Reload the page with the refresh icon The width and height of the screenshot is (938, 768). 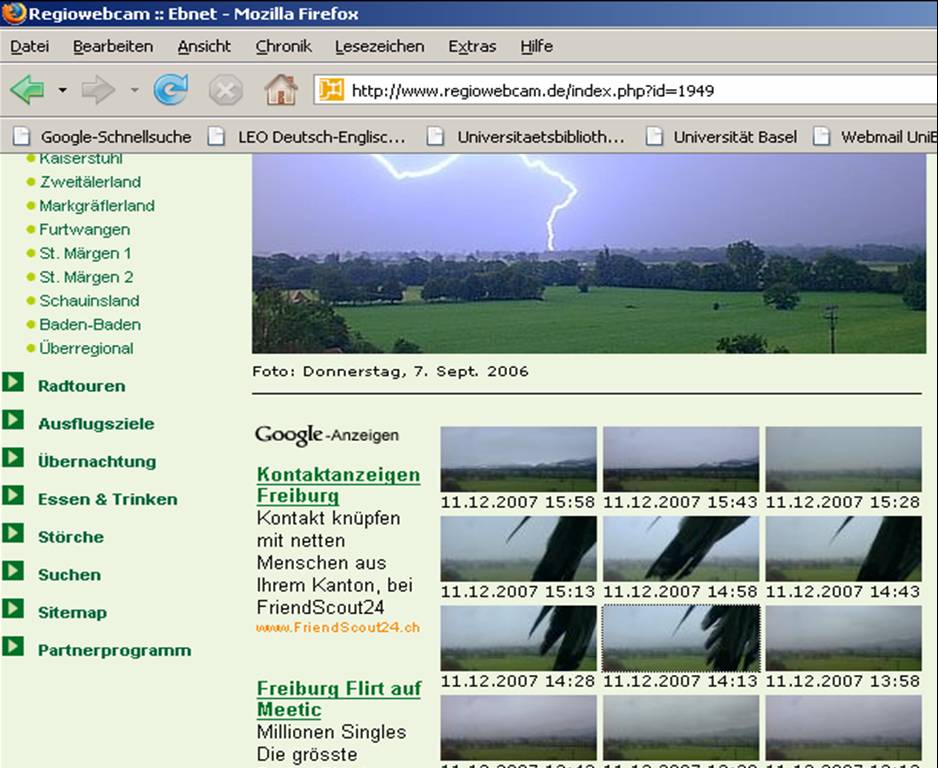[171, 91]
